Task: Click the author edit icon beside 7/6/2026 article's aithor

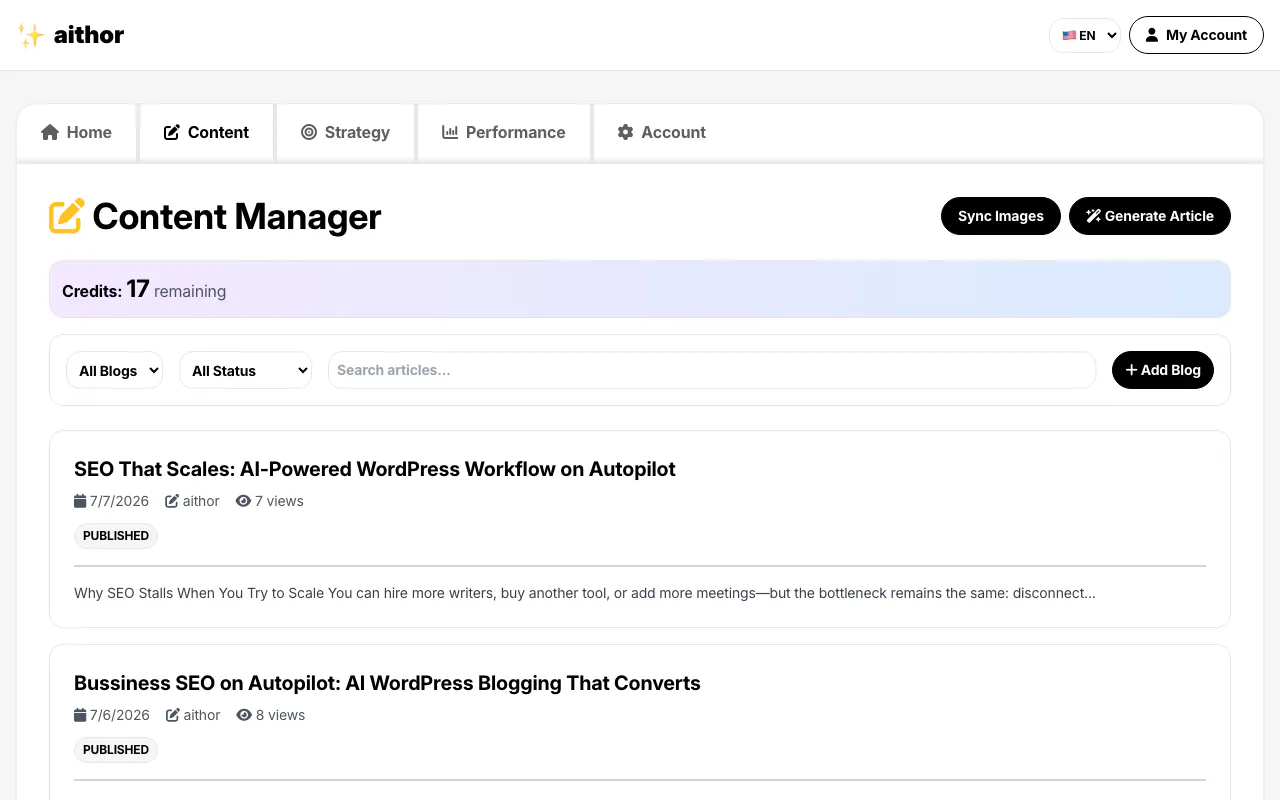Action: click(x=172, y=715)
